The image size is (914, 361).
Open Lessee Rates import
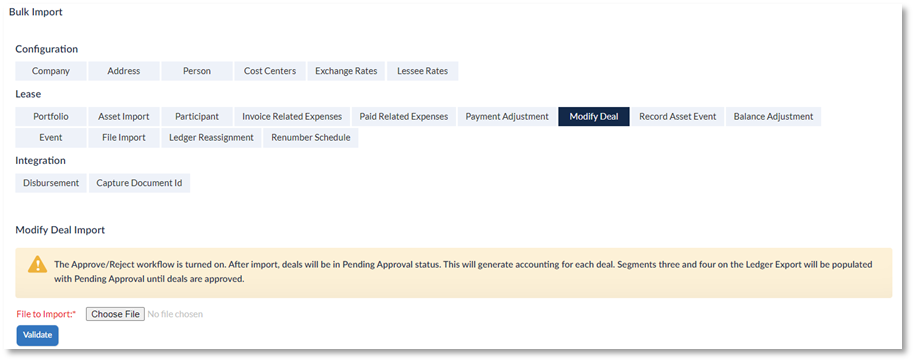pyautogui.click(x=423, y=71)
